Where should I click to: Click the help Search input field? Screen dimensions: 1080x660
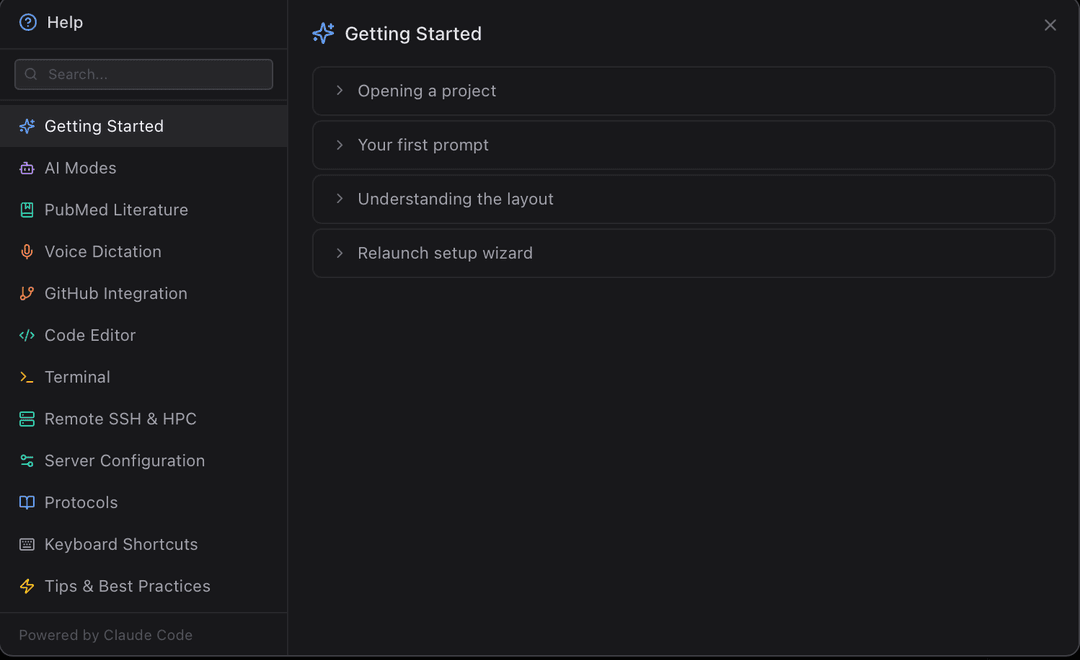[144, 74]
